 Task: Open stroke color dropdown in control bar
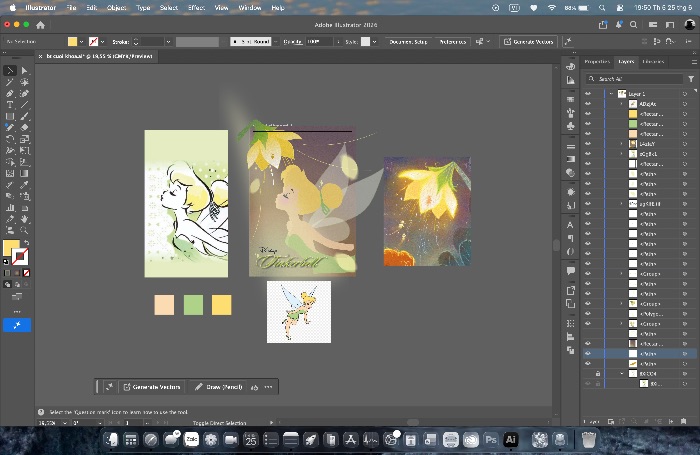point(103,42)
